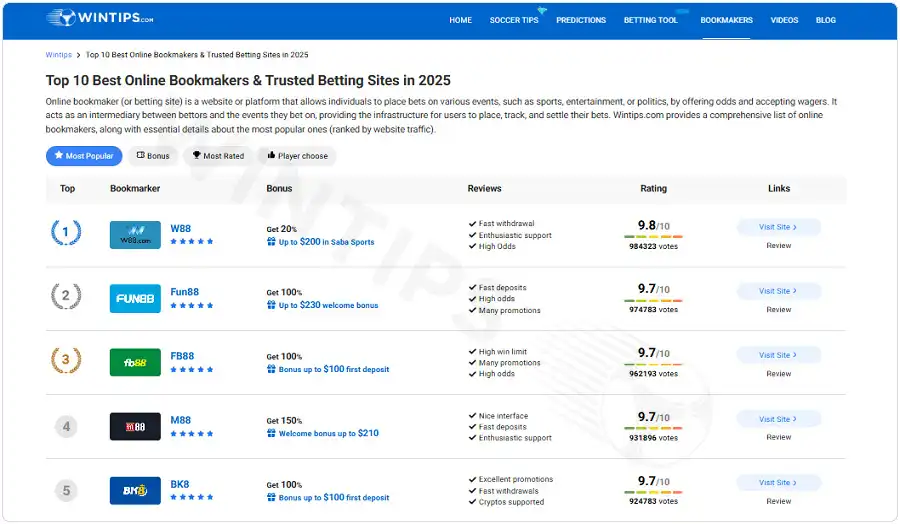This screenshot has height=524, width=900.
Task: Click BK8 star rating icons
Action: (x=192, y=497)
